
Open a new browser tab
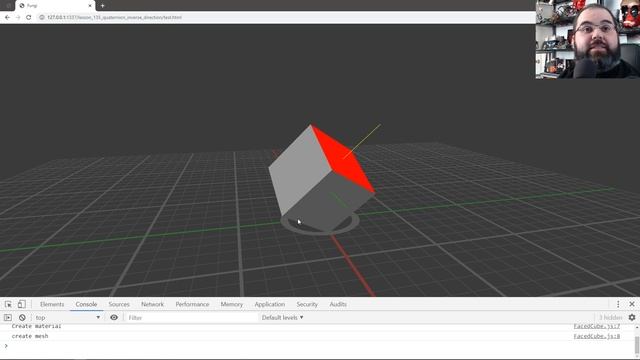pyautogui.click(x=102, y=6)
